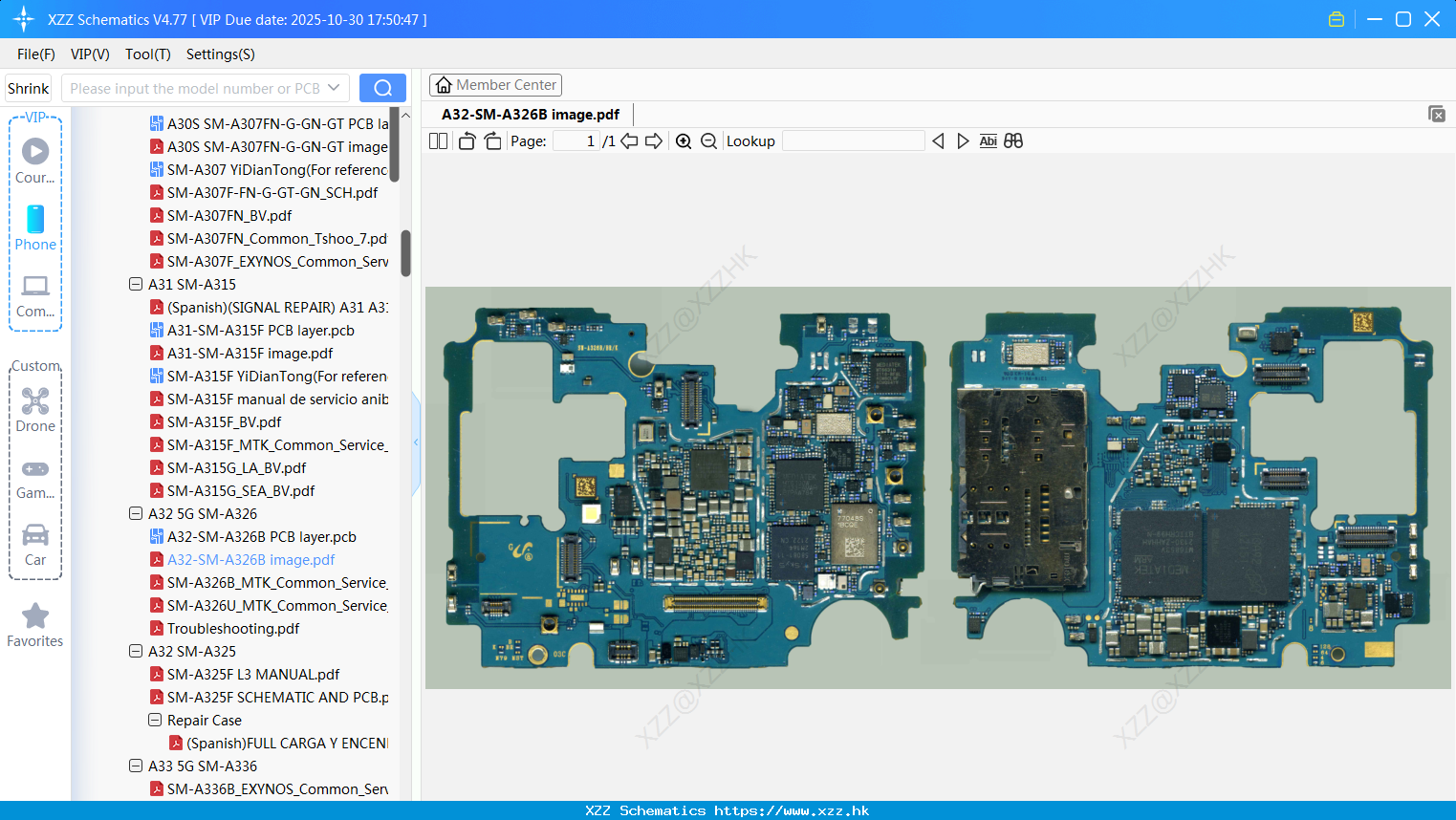Viewport: 1456px width, 820px height.
Task: Open SM-A315G_LA_BV.pdf
Action: [237, 467]
